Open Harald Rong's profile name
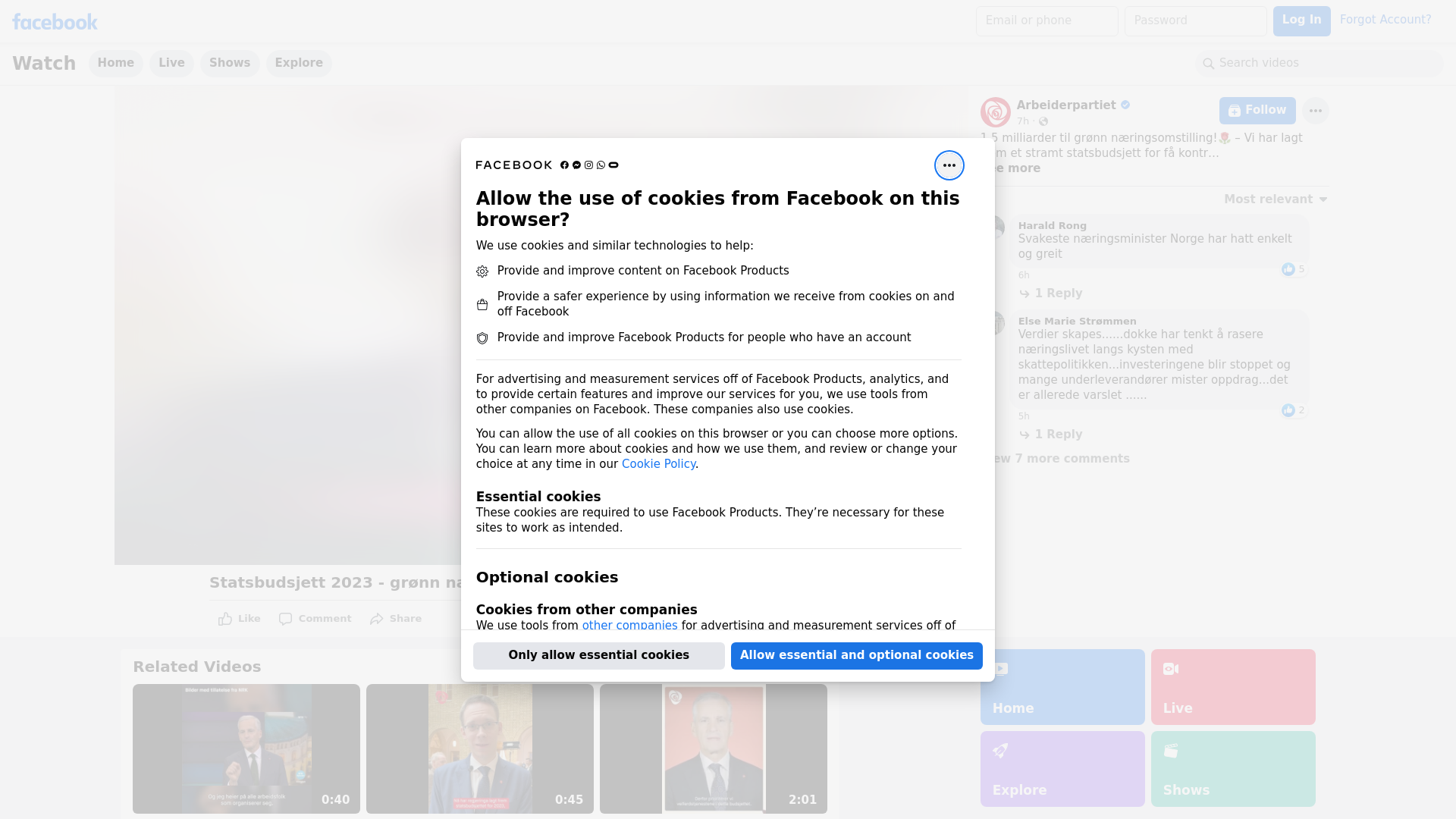 click(1052, 225)
